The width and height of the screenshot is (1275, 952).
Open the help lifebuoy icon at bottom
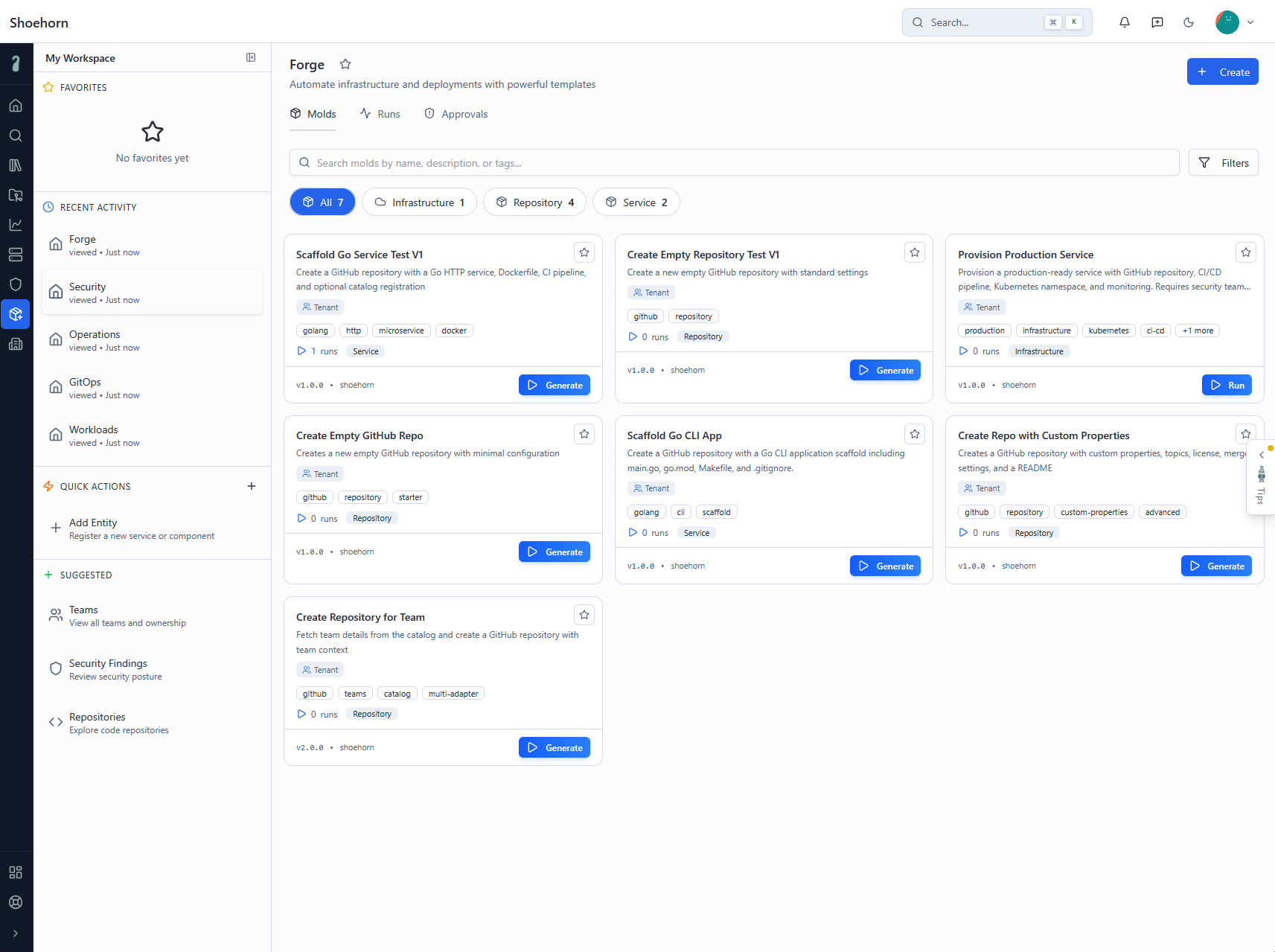16,902
